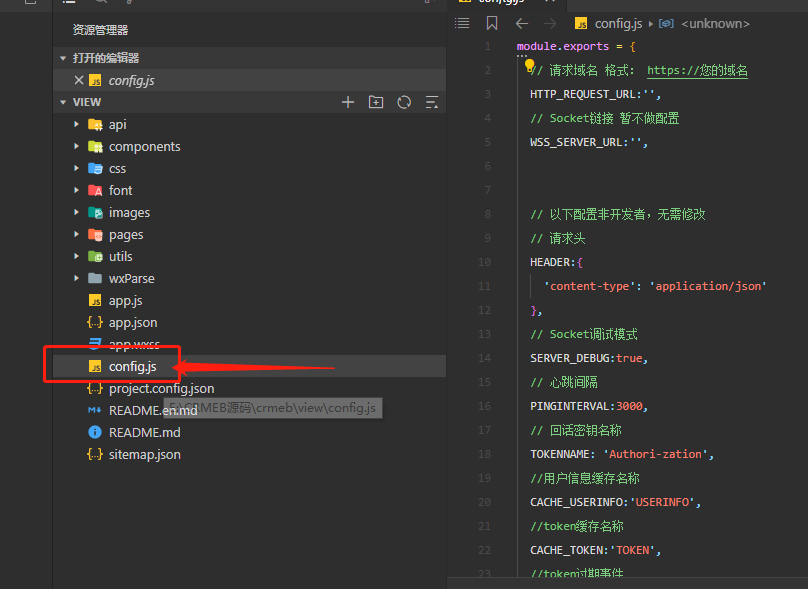Collapse the VIEW section
Screen dimensions: 808x589
(63, 102)
